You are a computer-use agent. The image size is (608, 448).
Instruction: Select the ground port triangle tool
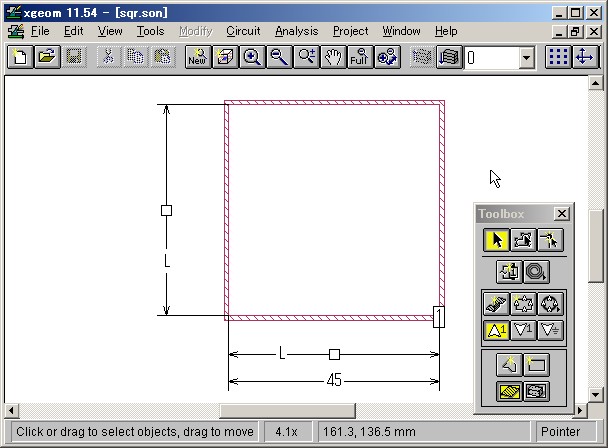click(x=550, y=330)
